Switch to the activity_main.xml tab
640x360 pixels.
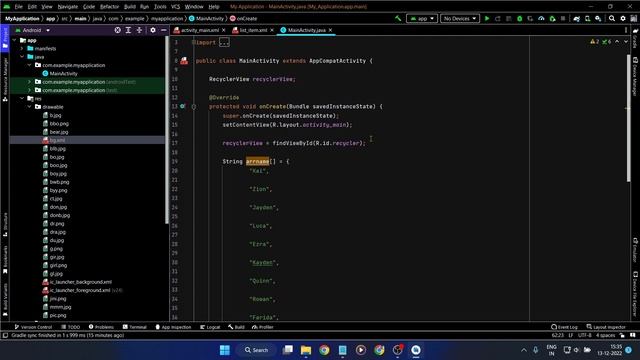point(200,30)
